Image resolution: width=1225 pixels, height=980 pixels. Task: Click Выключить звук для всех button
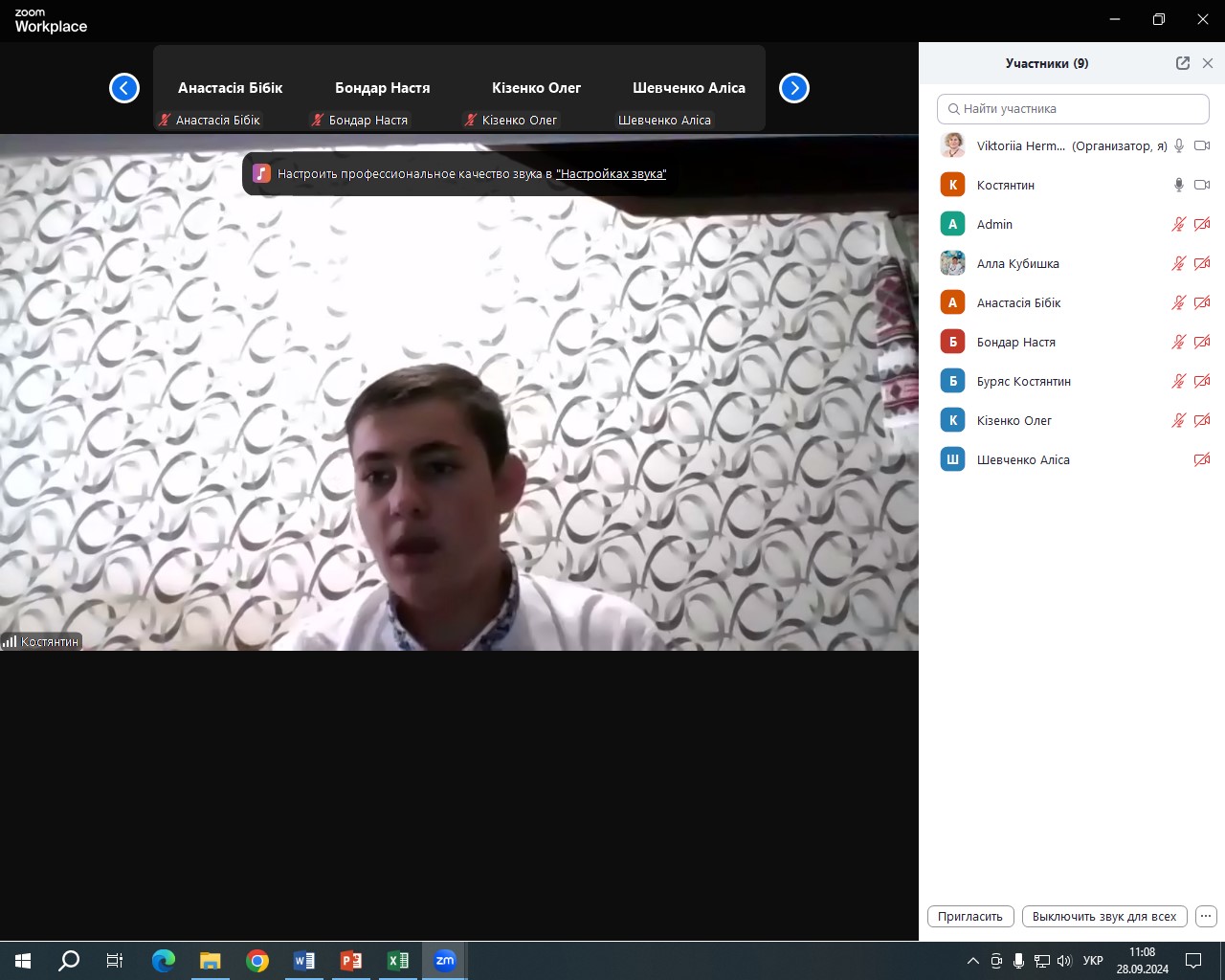(1104, 916)
